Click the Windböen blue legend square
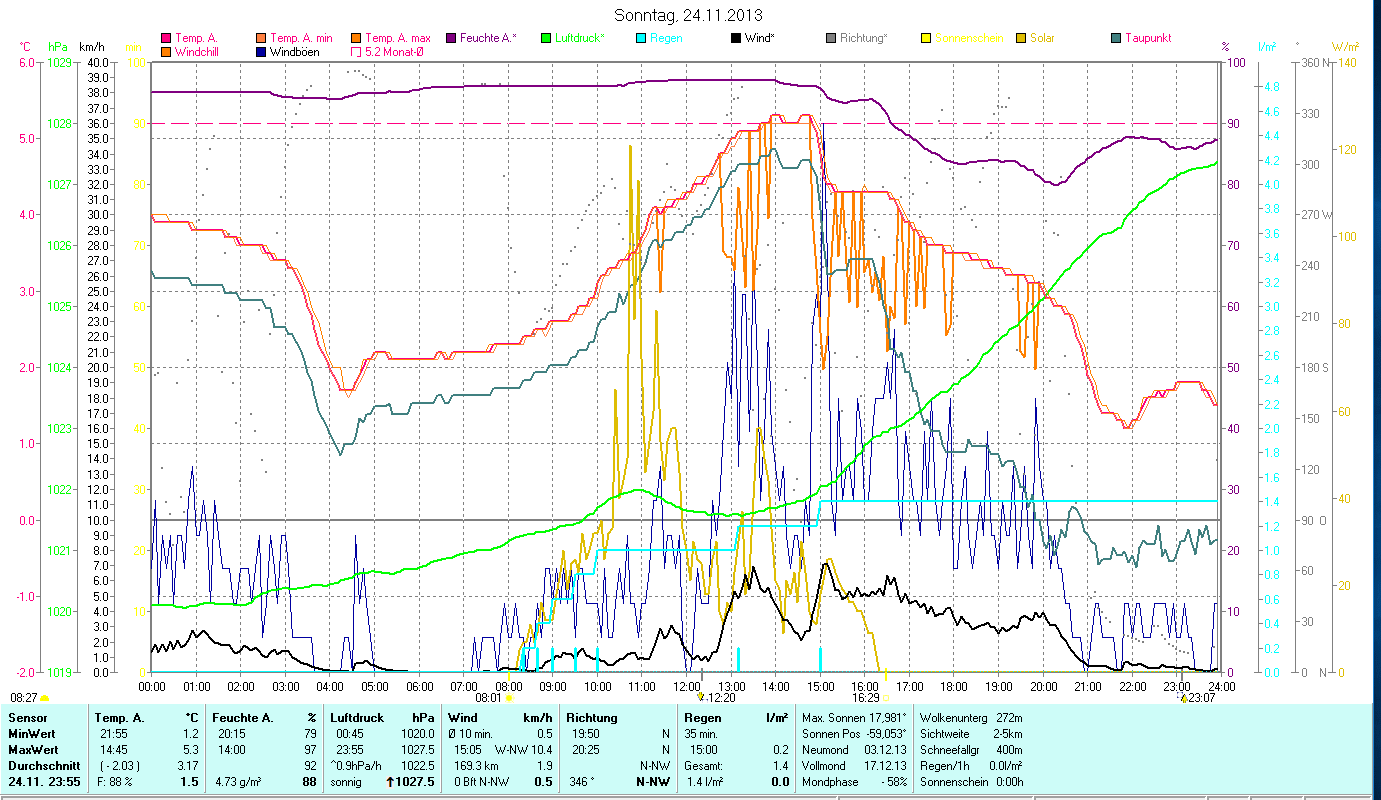This screenshot has width=1381, height=800. 262,52
